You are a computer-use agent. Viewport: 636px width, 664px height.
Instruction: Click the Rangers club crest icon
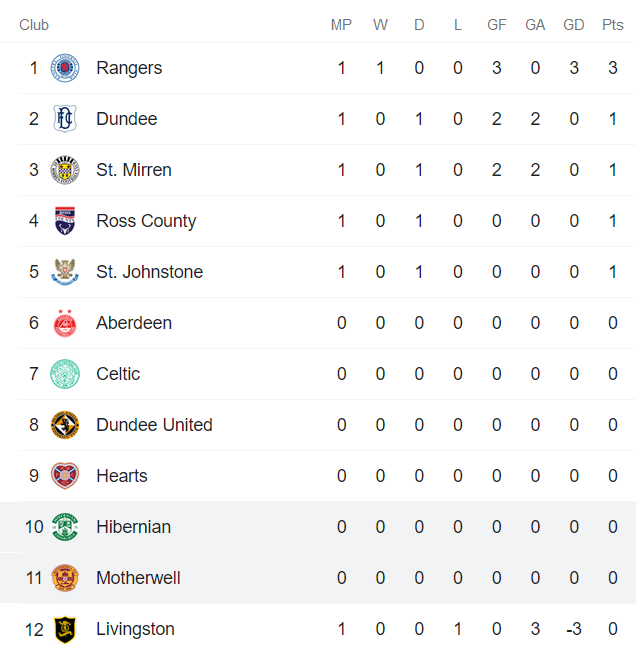pos(65,68)
